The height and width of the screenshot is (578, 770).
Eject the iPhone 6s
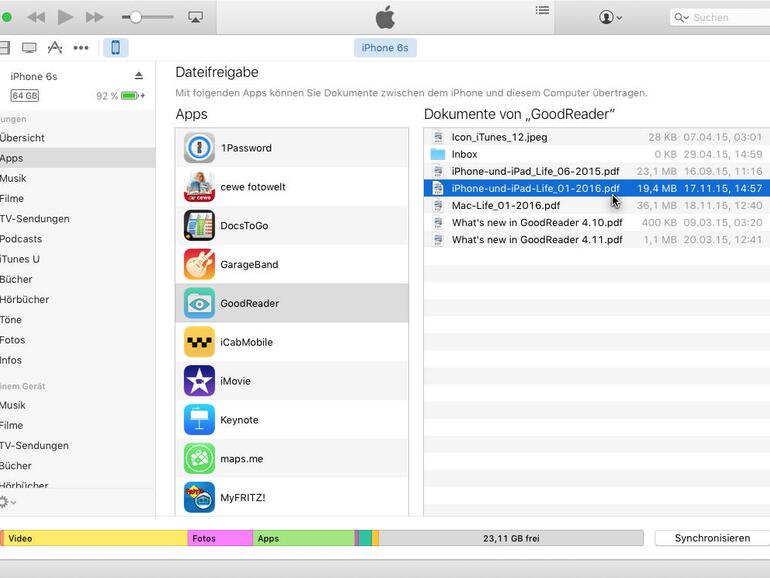coord(139,76)
